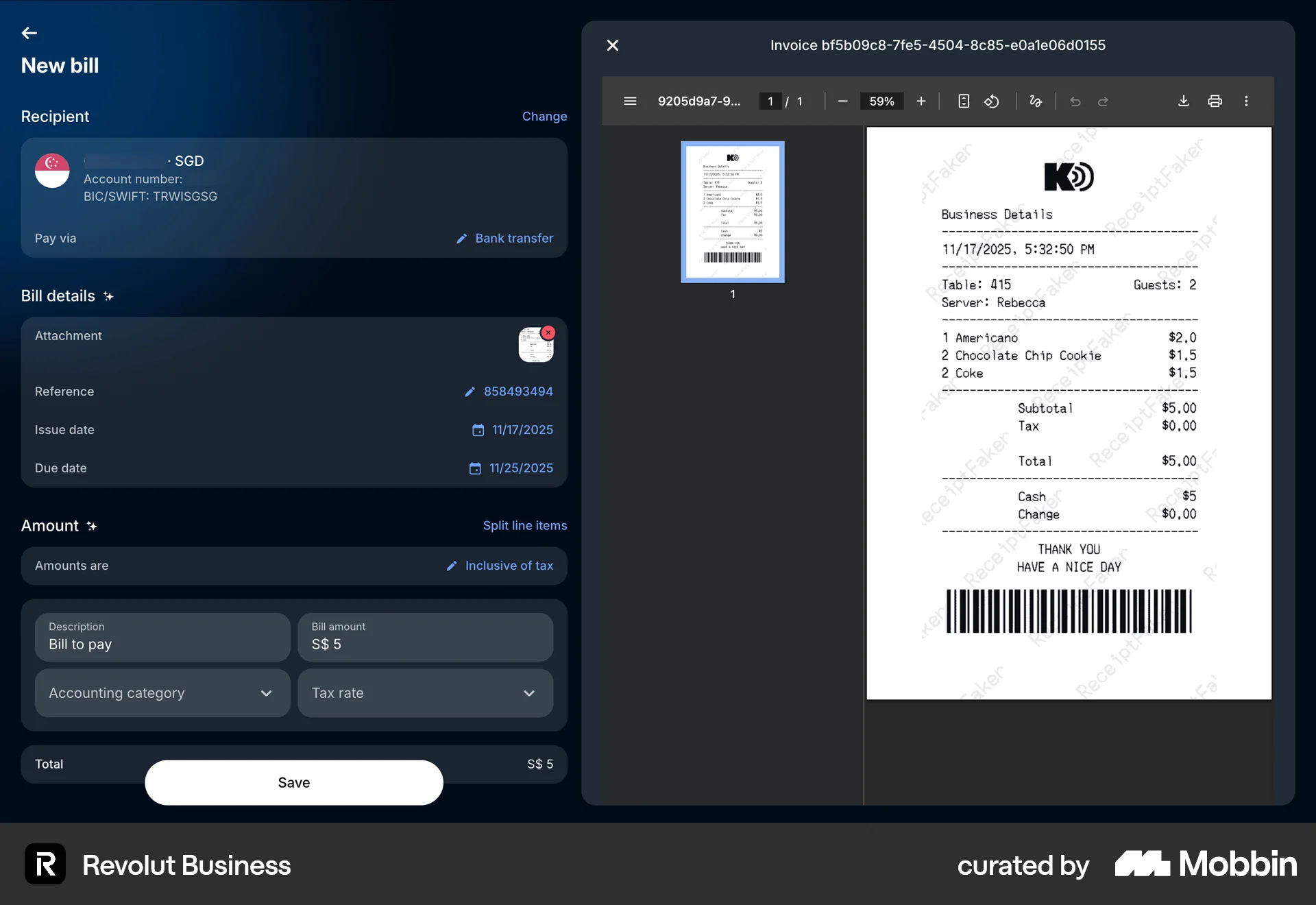Download the invoice PDF
The image size is (1316, 905).
point(1184,101)
